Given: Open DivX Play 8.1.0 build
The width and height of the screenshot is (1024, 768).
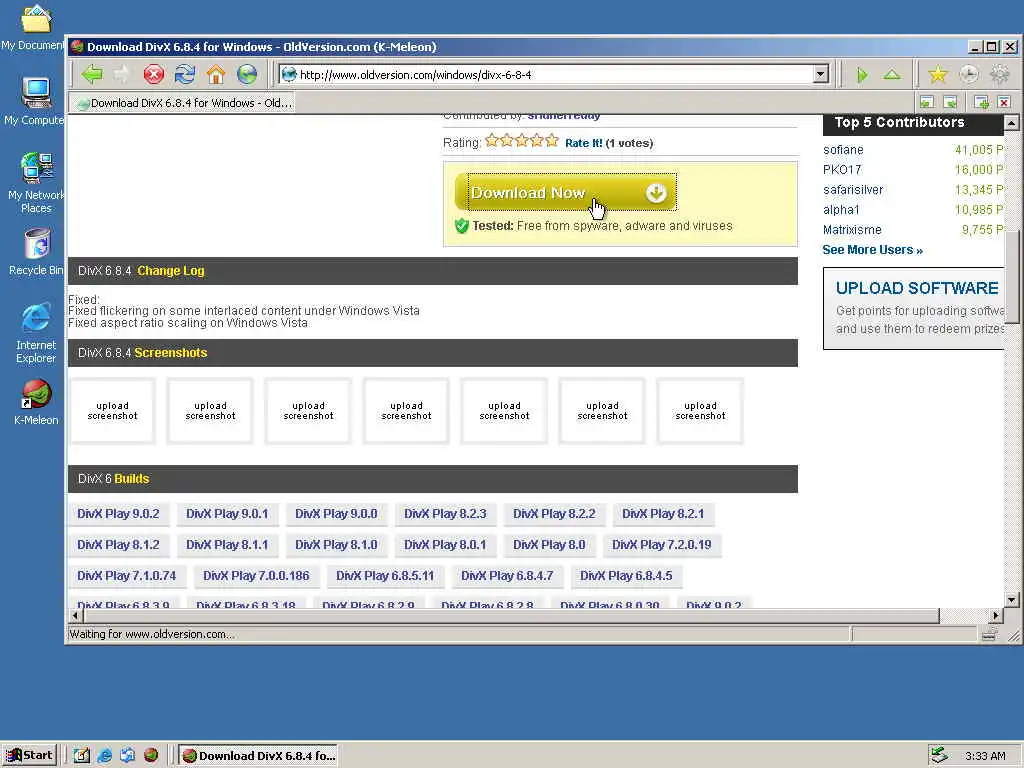Looking at the screenshot, I should tap(336, 545).
